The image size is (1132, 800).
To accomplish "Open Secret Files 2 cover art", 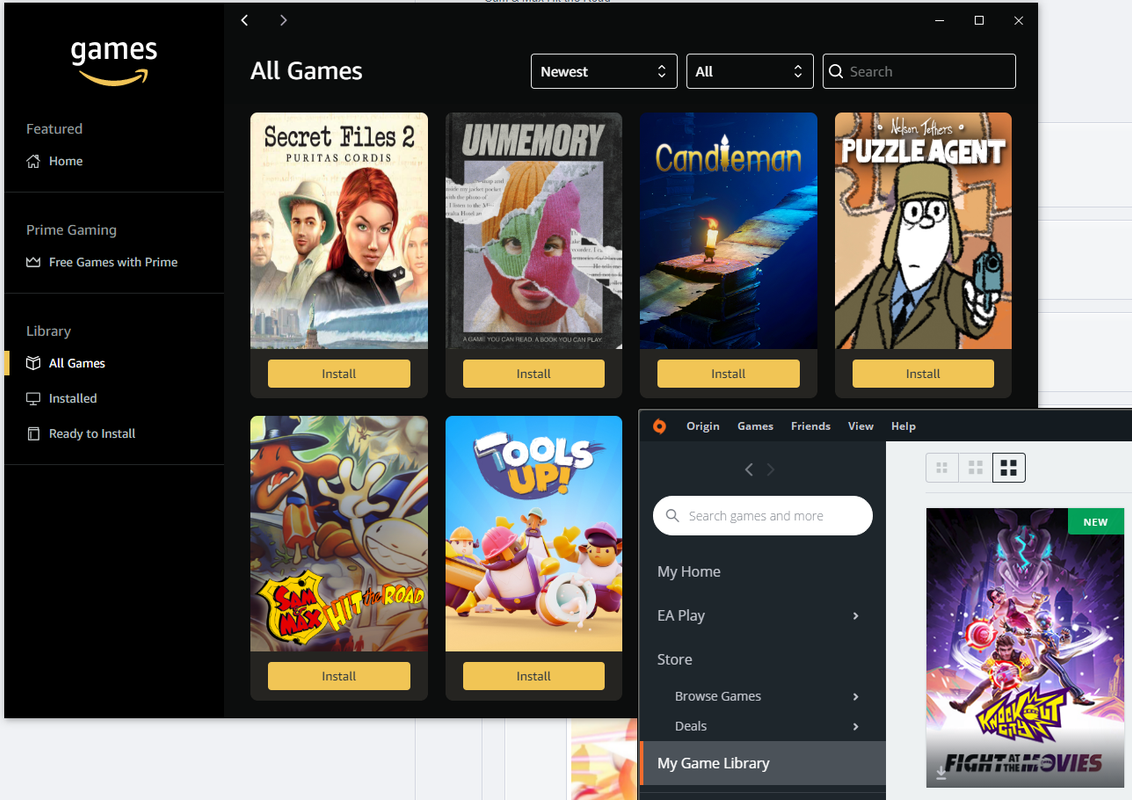I will [x=339, y=230].
